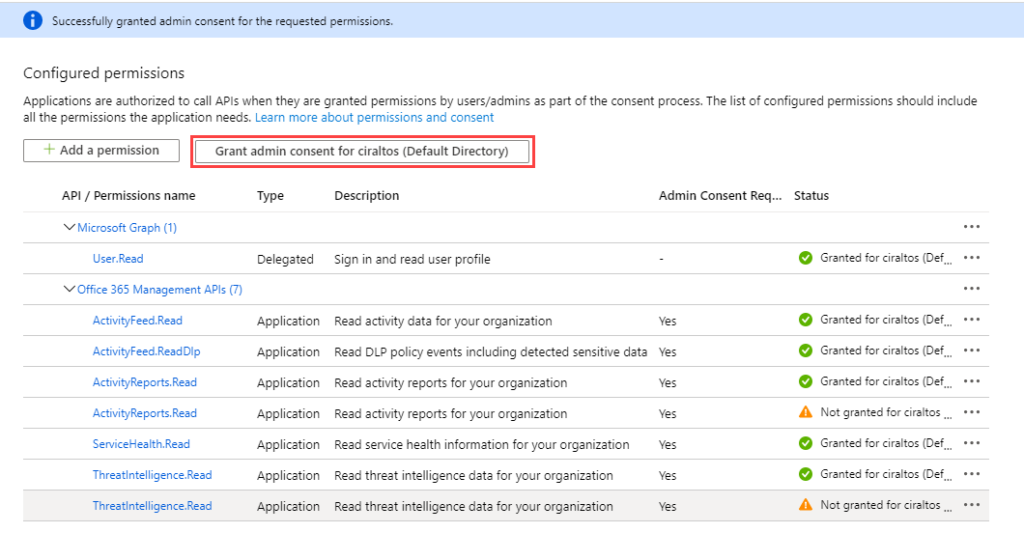This screenshot has width=1024, height=533.
Task: Click the dash consent cell for User.Read
Action: [x=661, y=259]
